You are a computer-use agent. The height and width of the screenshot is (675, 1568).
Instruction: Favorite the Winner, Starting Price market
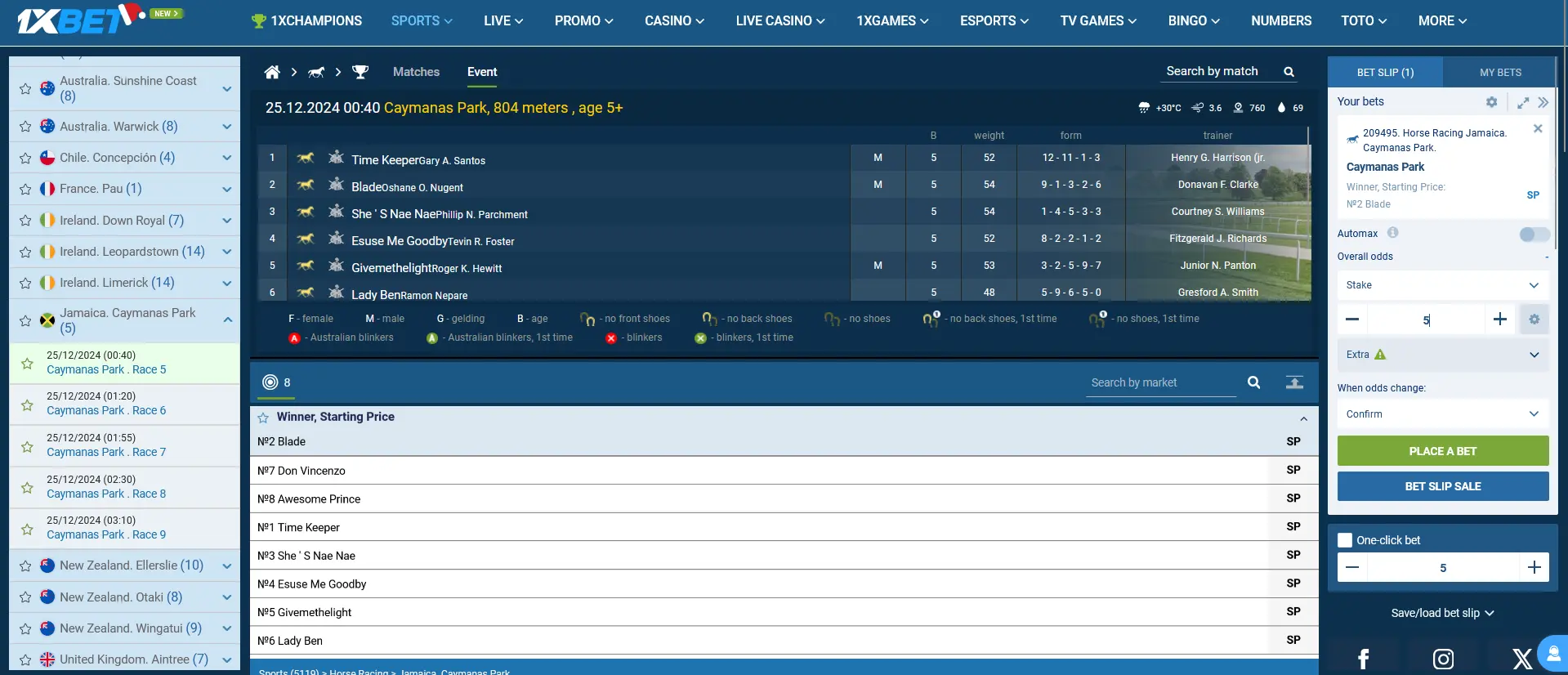(x=263, y=418)
